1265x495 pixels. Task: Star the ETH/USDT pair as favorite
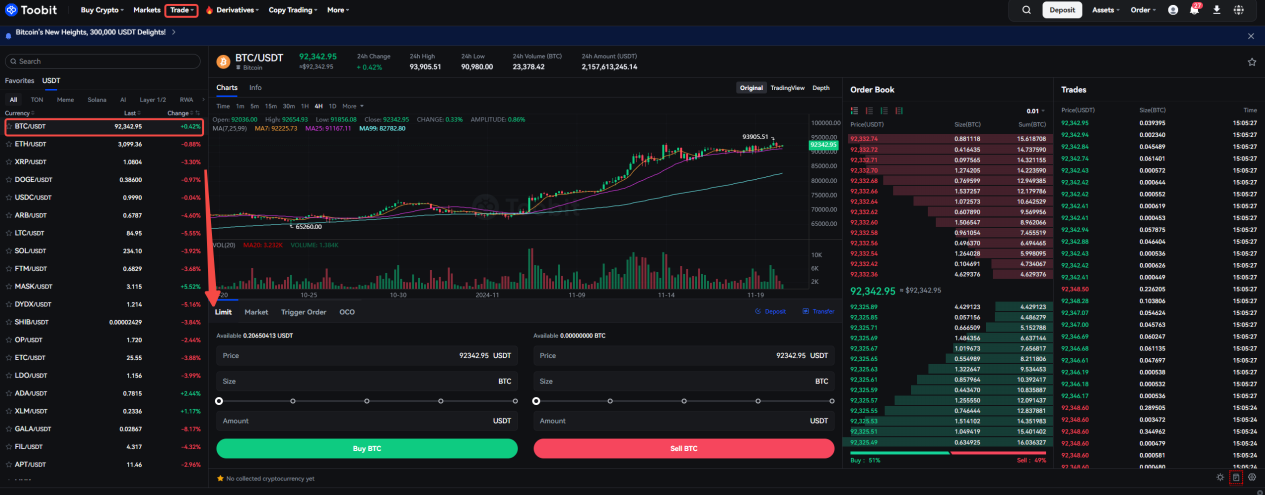tap(9, 145)
